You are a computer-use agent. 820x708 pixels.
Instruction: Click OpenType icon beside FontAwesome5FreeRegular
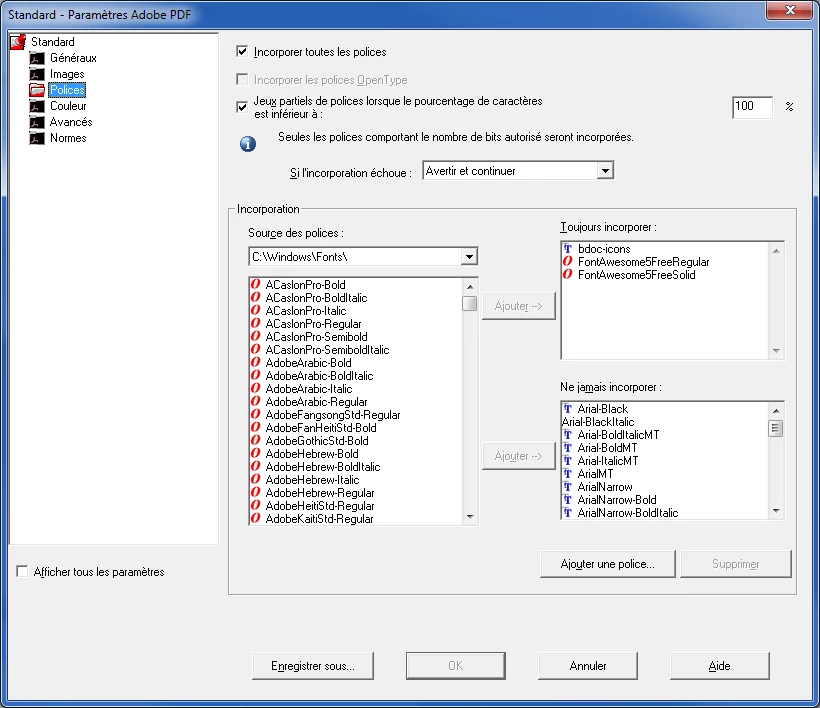[567, 261]
